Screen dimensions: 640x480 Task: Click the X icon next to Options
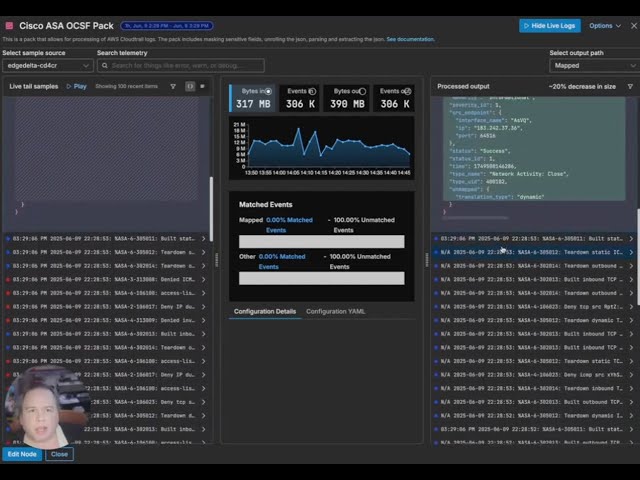coord(634,26)
